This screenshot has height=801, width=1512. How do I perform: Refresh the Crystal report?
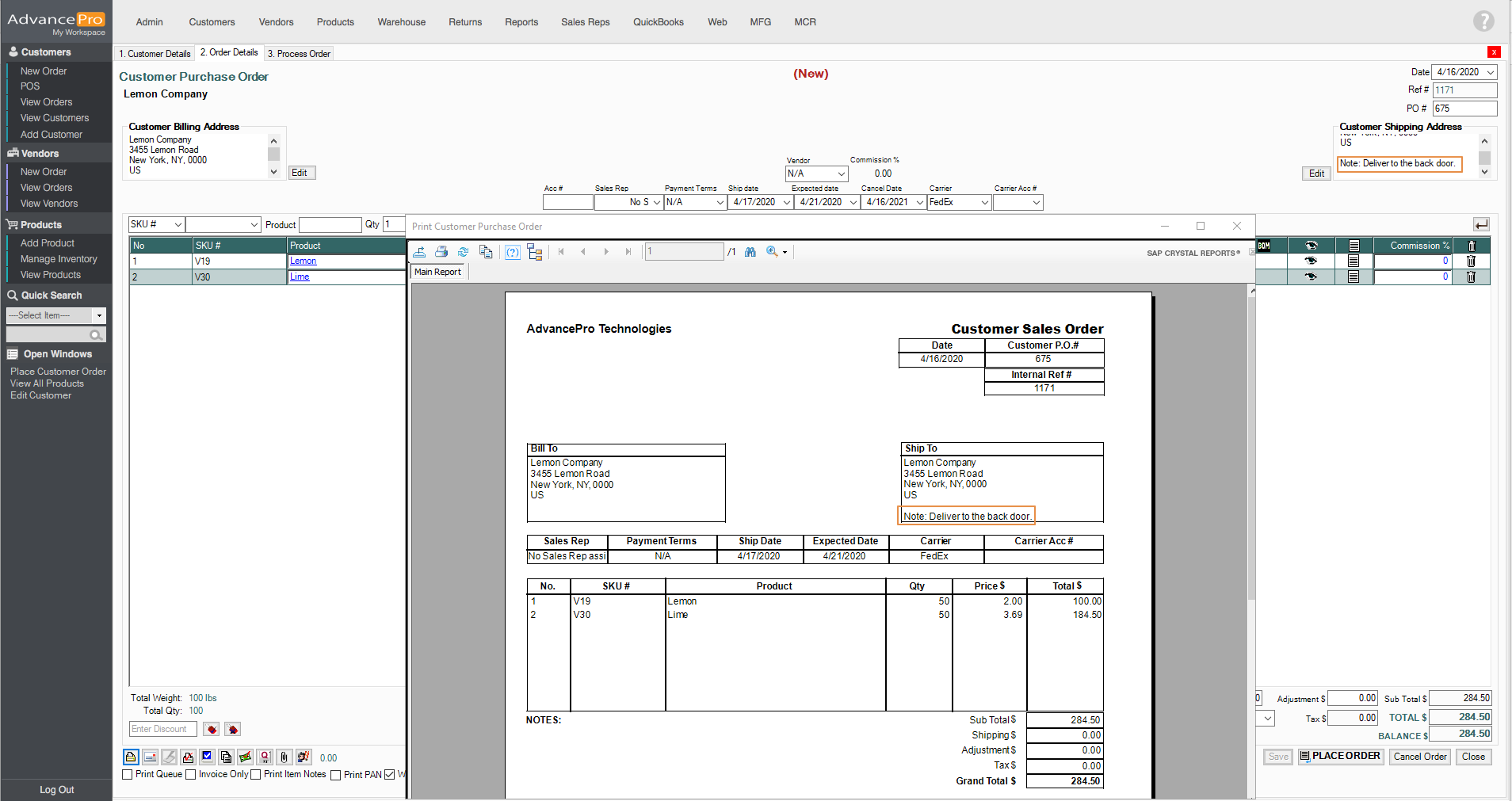464,252
